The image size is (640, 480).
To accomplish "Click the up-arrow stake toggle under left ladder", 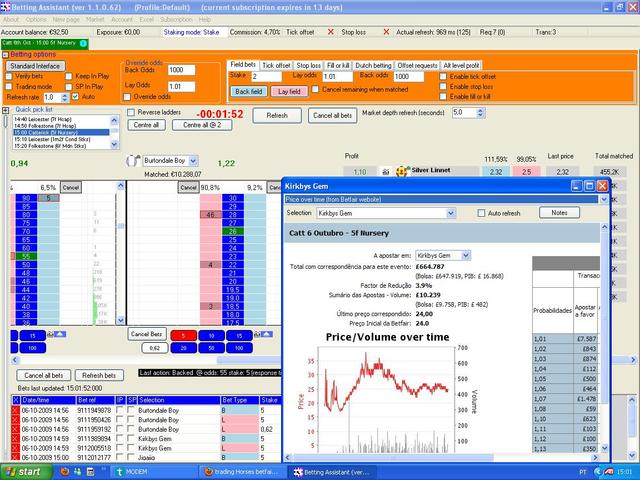I will pyautogui.click(x=60, y=335).
